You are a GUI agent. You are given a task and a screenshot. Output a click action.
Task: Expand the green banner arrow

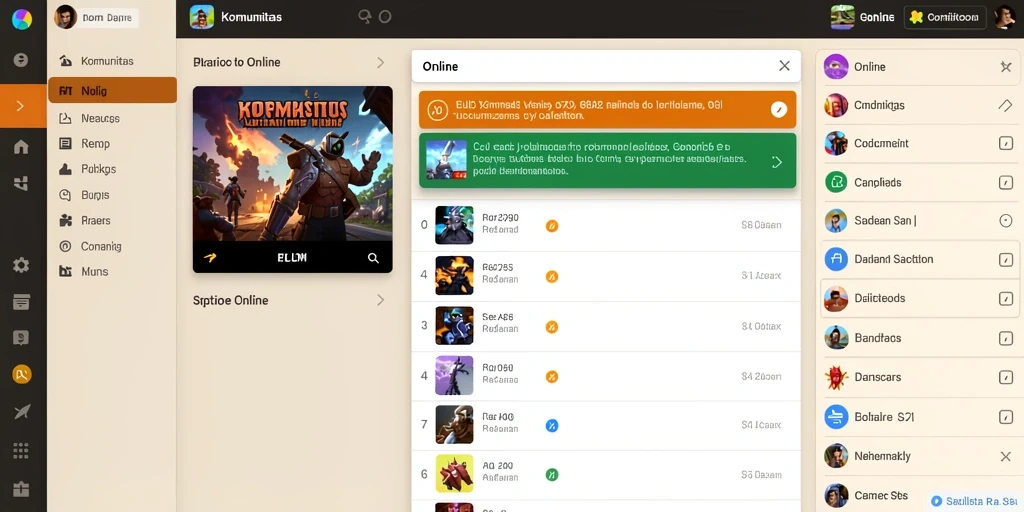click(777, 162)
